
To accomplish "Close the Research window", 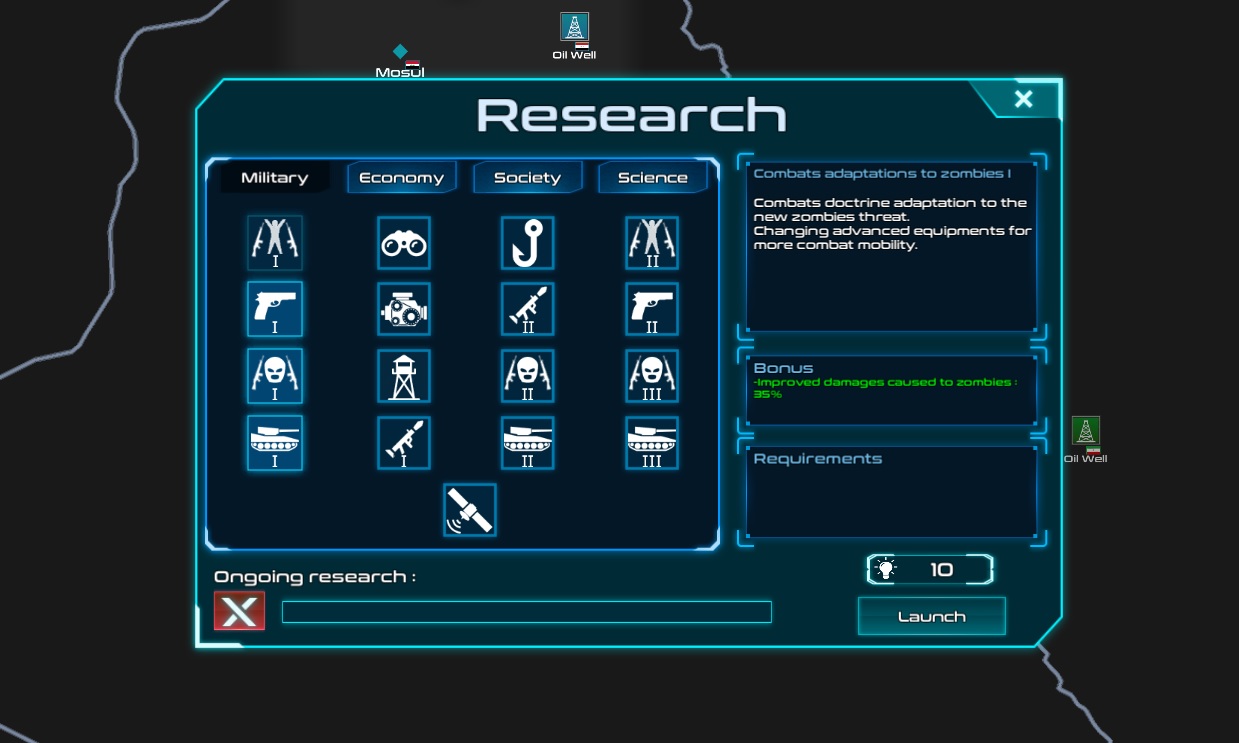I will [x=1023, y=99].
